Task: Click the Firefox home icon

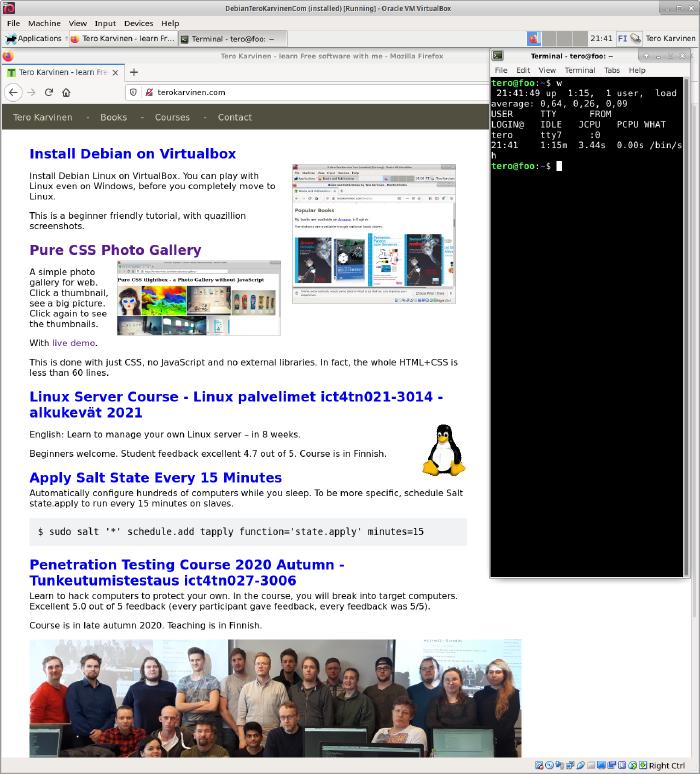Action: tap(66, 92)
